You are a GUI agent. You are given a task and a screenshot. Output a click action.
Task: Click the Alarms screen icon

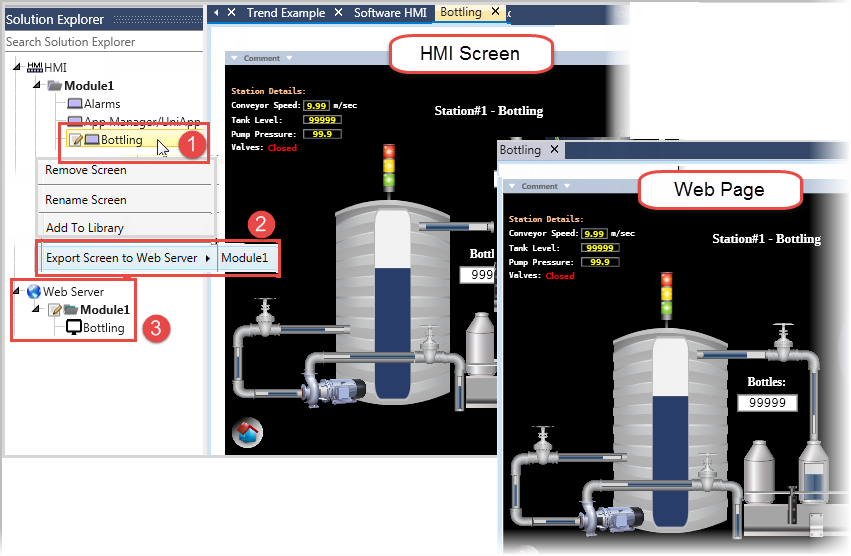click(x=75, y=104)
